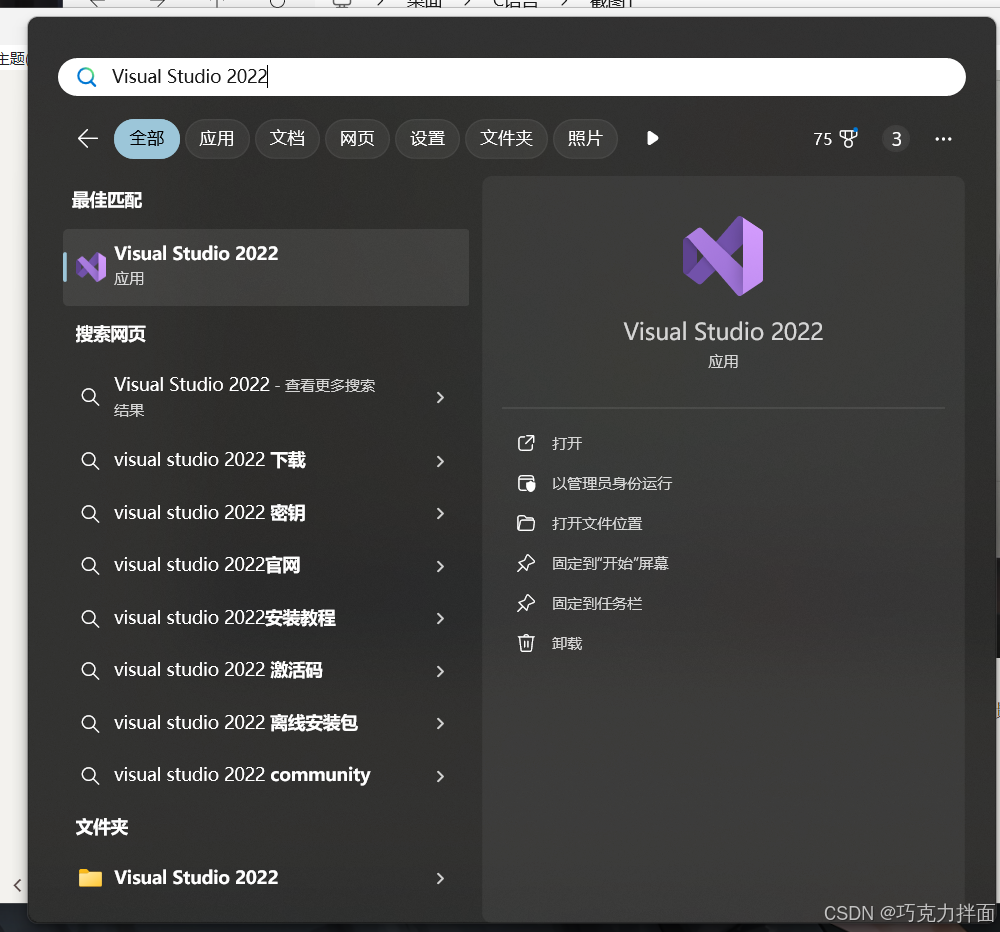The width and height of the screenshot is (1000, 932).
Task: Click the 打开文件位置 folder icon
Action: (x=526, y=523)
